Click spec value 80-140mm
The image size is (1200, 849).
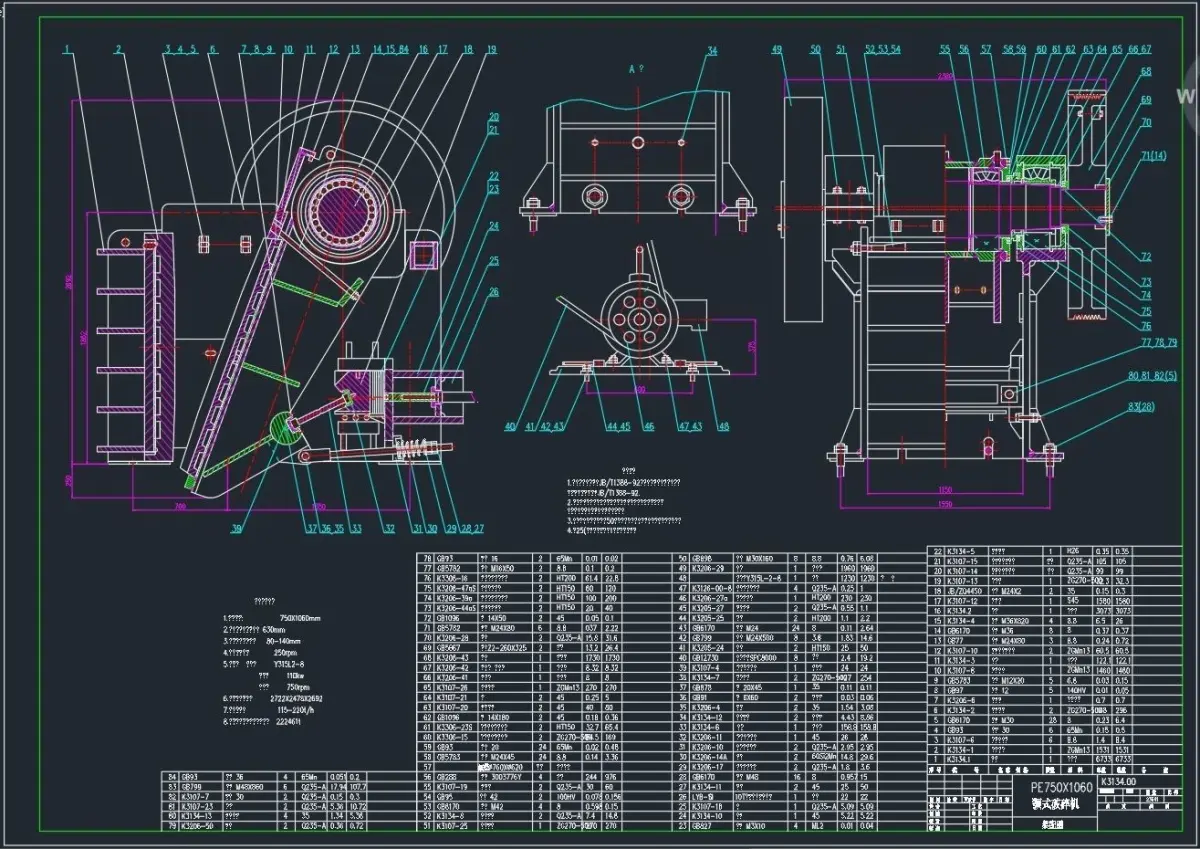point(283,641)
